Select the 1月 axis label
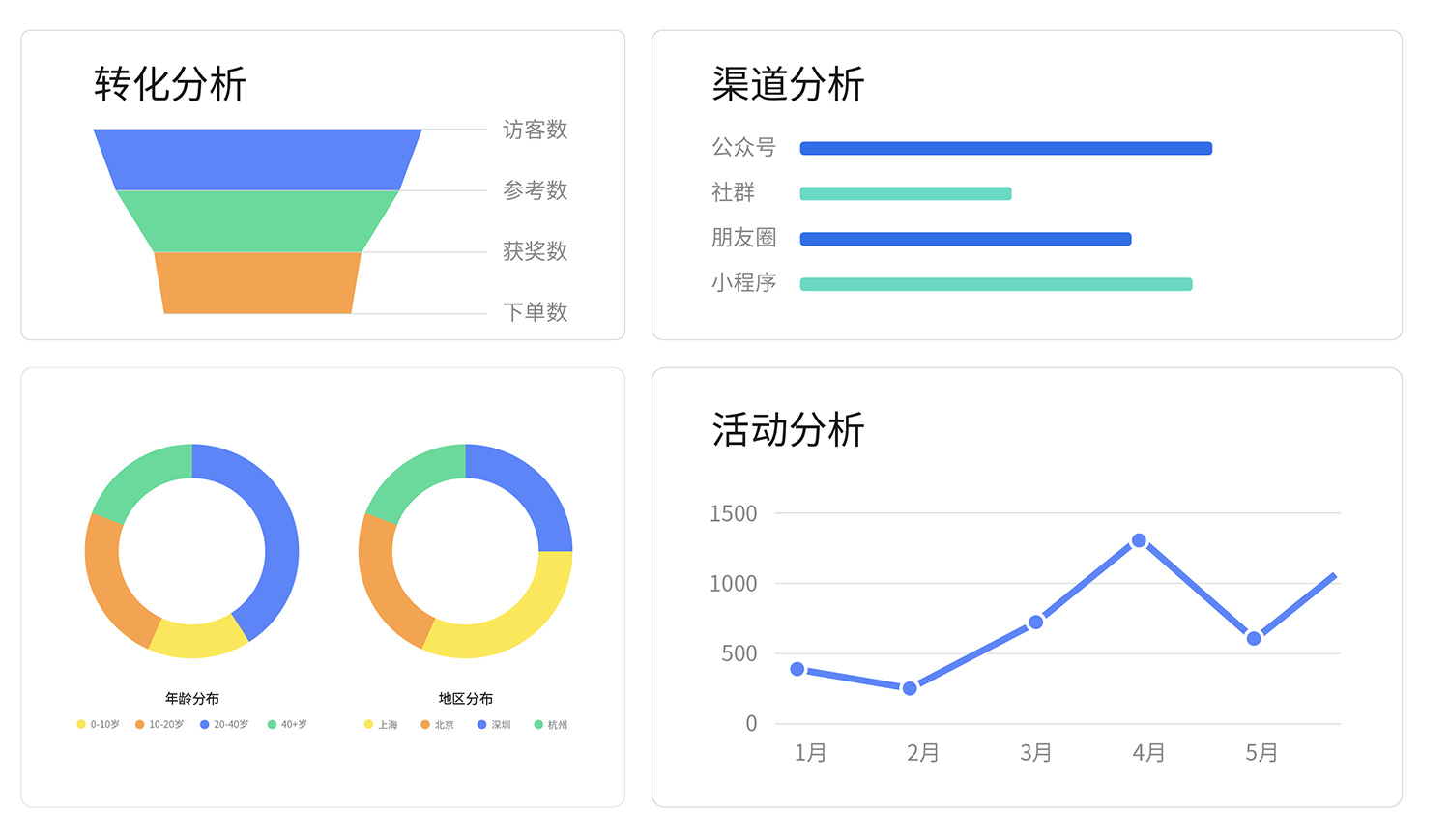The image size is (1450, 840). [810, 753]
